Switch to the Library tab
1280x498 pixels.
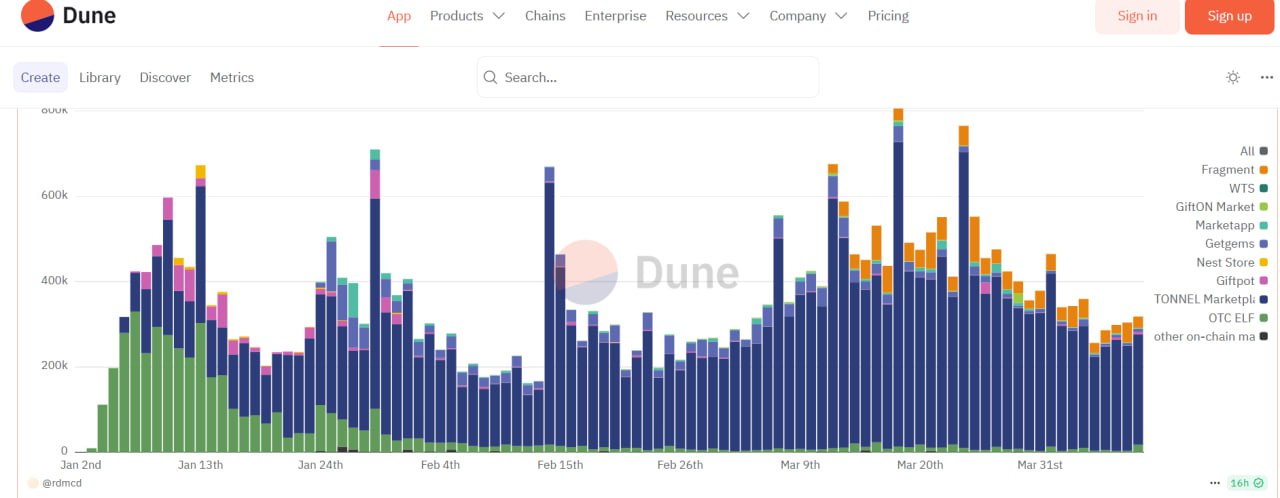100,77
